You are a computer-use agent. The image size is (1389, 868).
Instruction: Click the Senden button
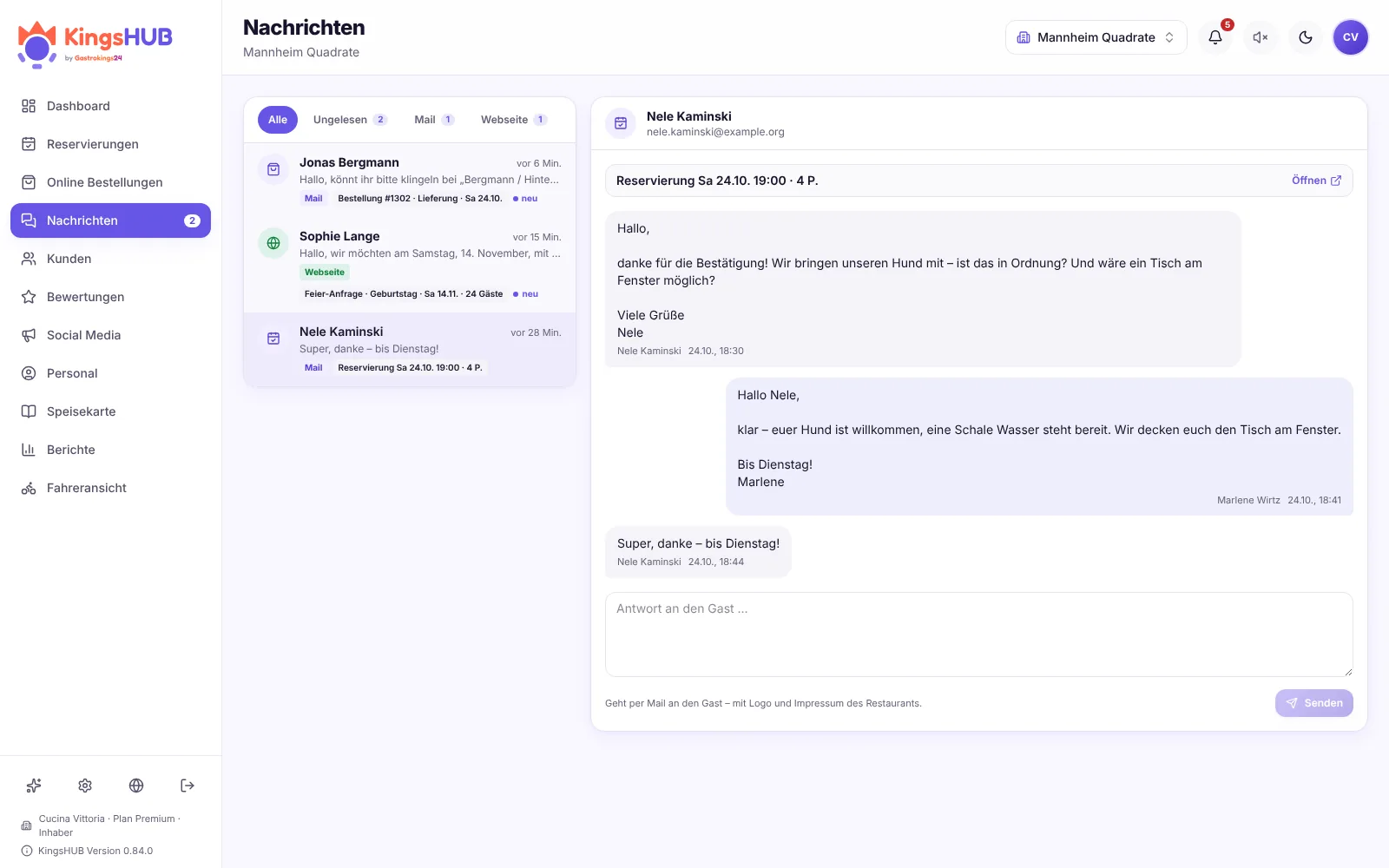(x=1314, y=703)
